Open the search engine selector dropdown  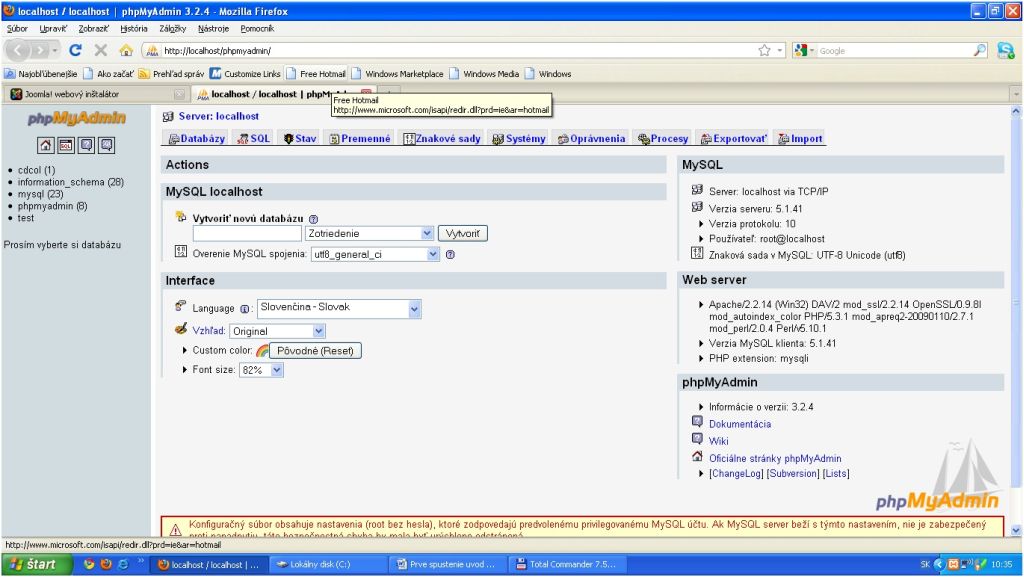804,50
